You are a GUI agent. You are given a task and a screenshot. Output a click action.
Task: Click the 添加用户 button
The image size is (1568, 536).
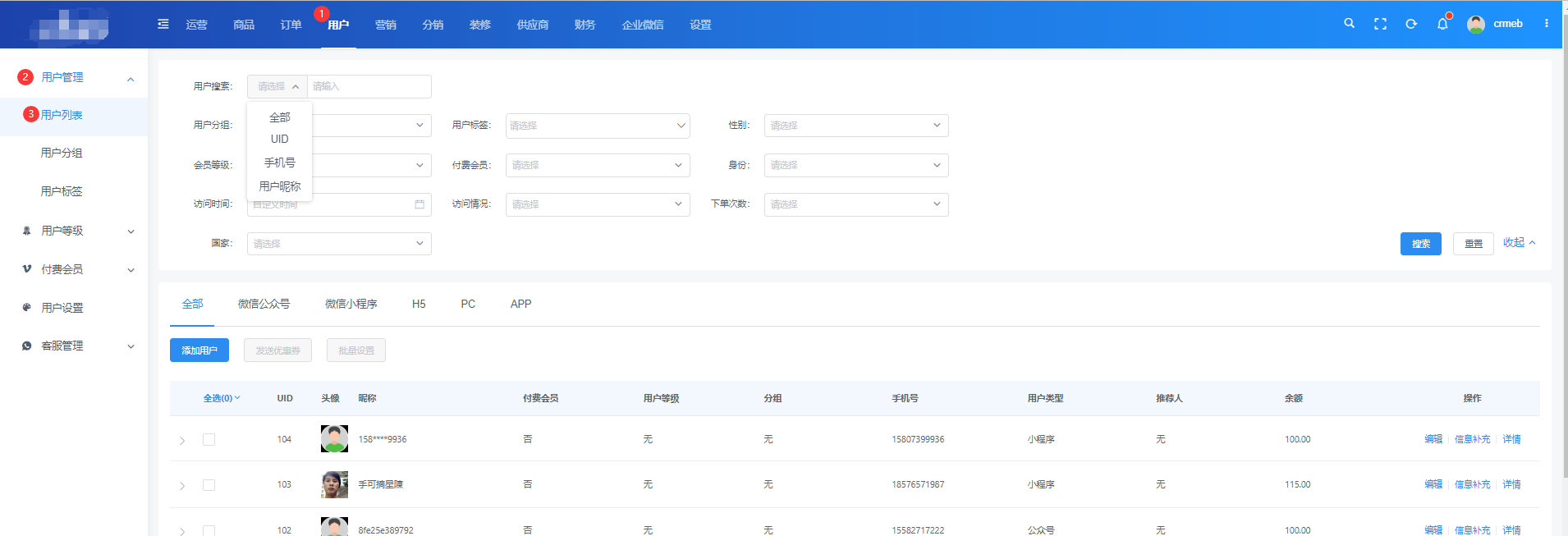tap(199, 350)
